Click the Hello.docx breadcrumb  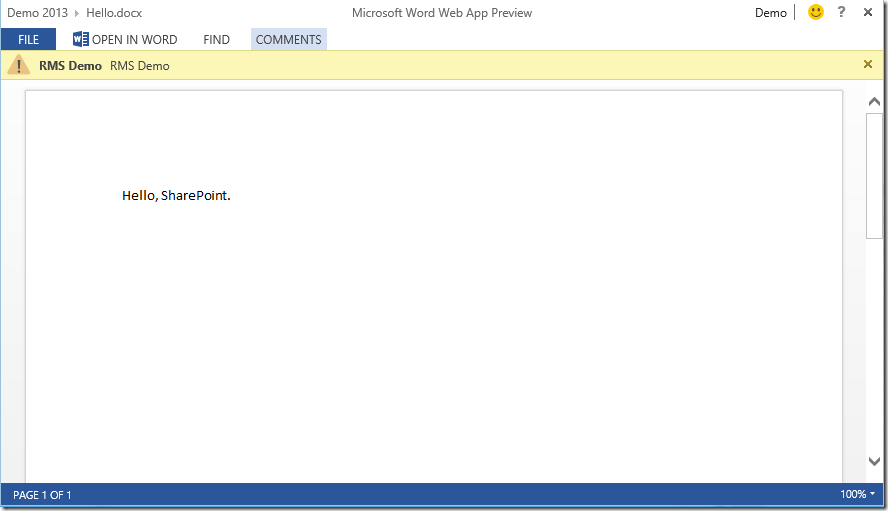point(114,13)
